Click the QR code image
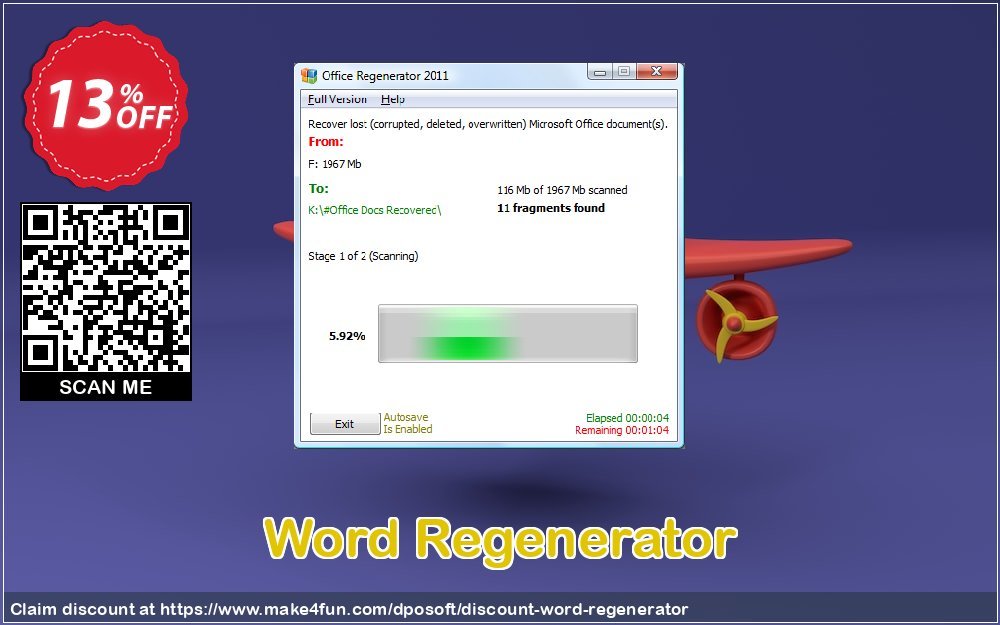Image resolution: width=1000 pixels, height=625 pixels. tap(106, 288)
